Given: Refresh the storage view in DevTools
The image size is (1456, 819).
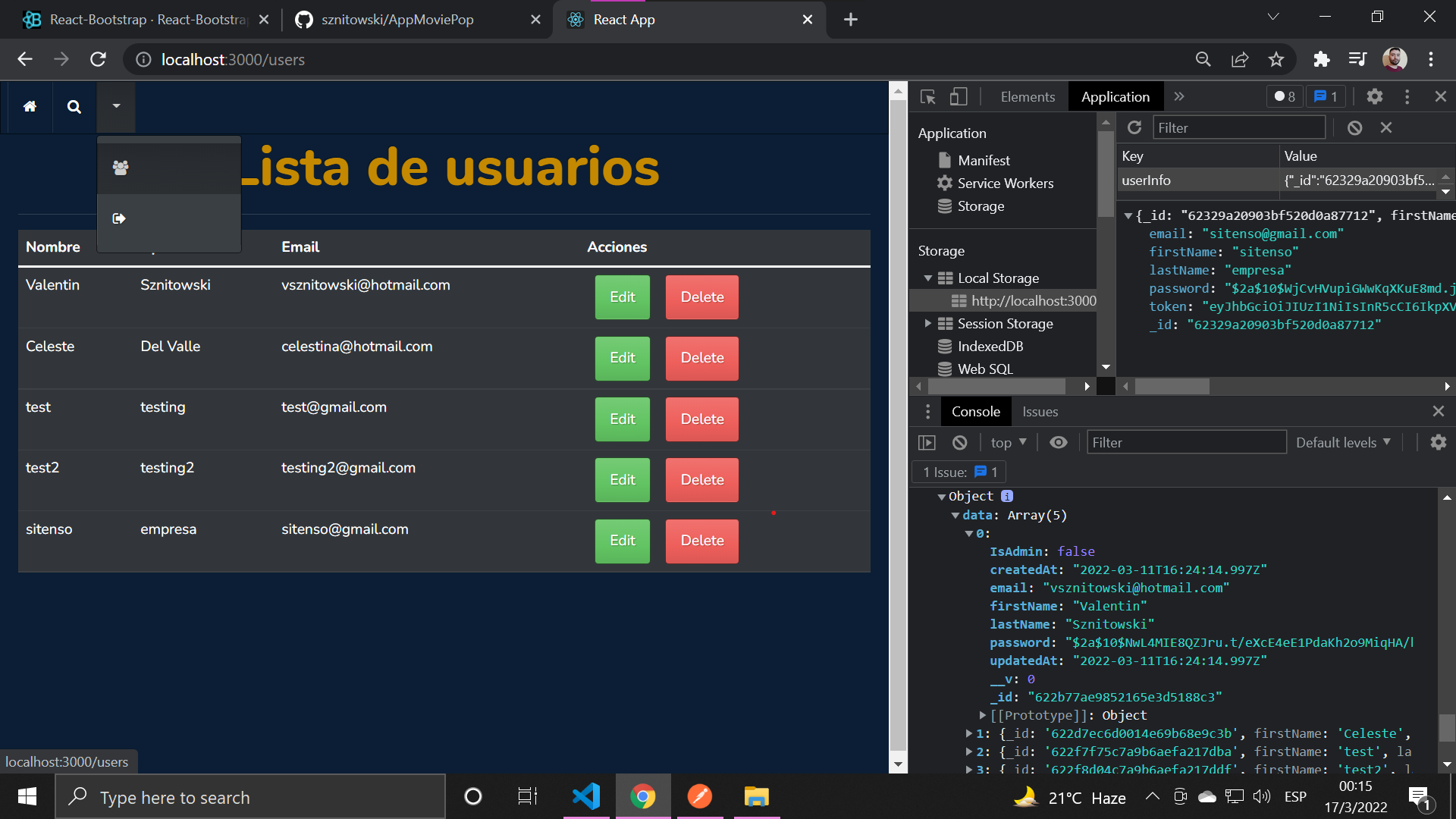Looking at the screenshot, I should tap(1134, 127).
